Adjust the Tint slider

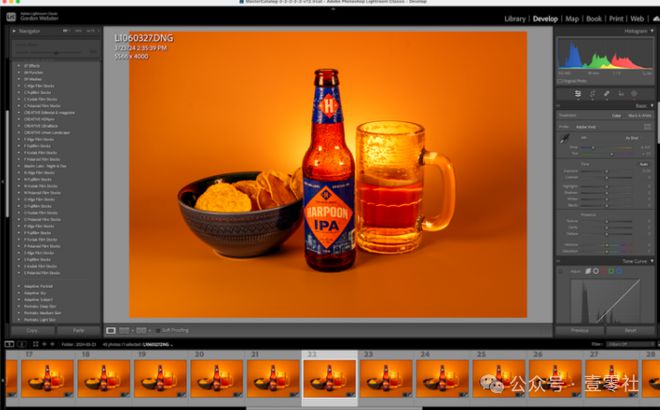click(606, 154)
